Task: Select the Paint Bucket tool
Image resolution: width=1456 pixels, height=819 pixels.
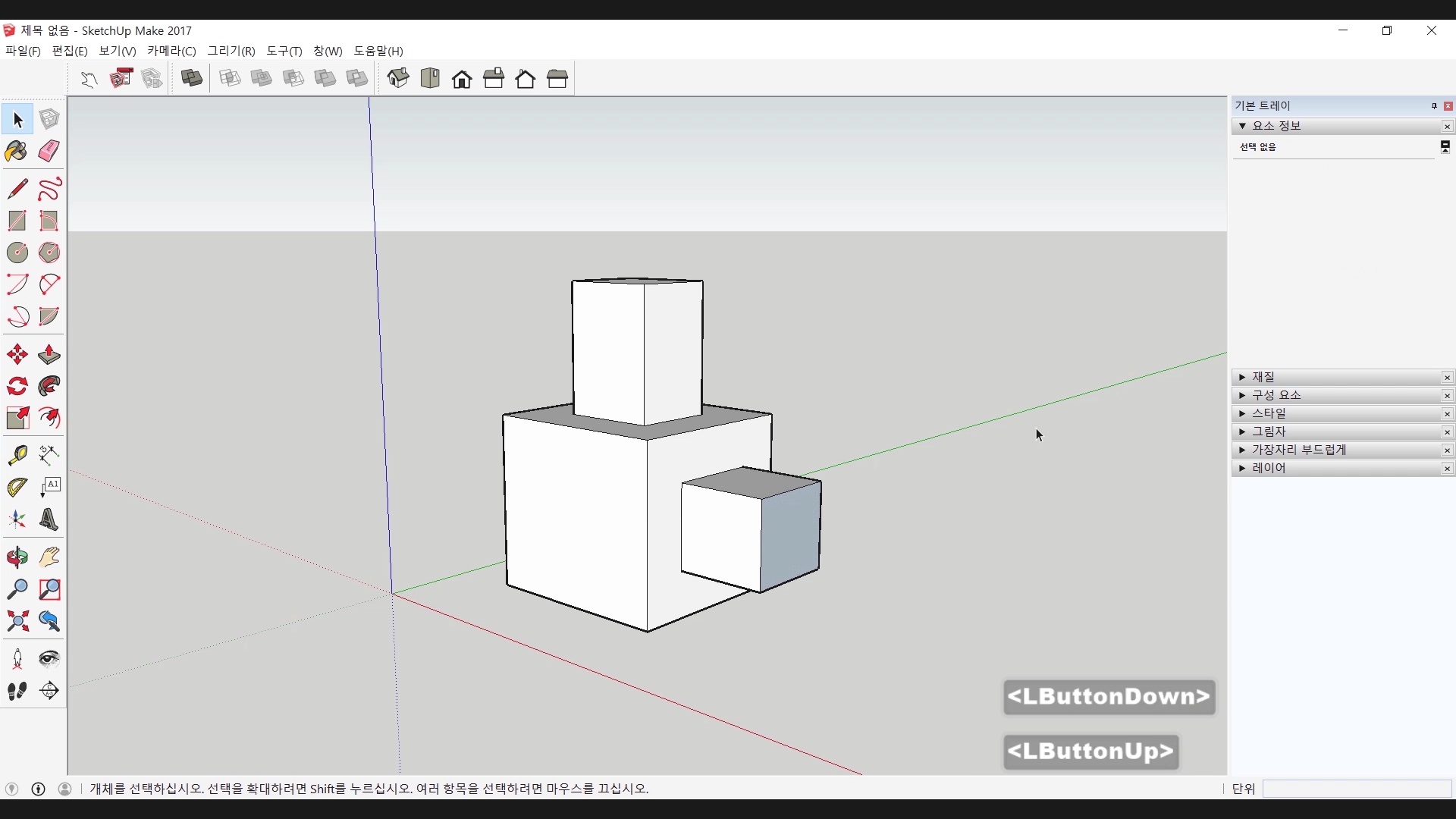Action: pos(17,151)
